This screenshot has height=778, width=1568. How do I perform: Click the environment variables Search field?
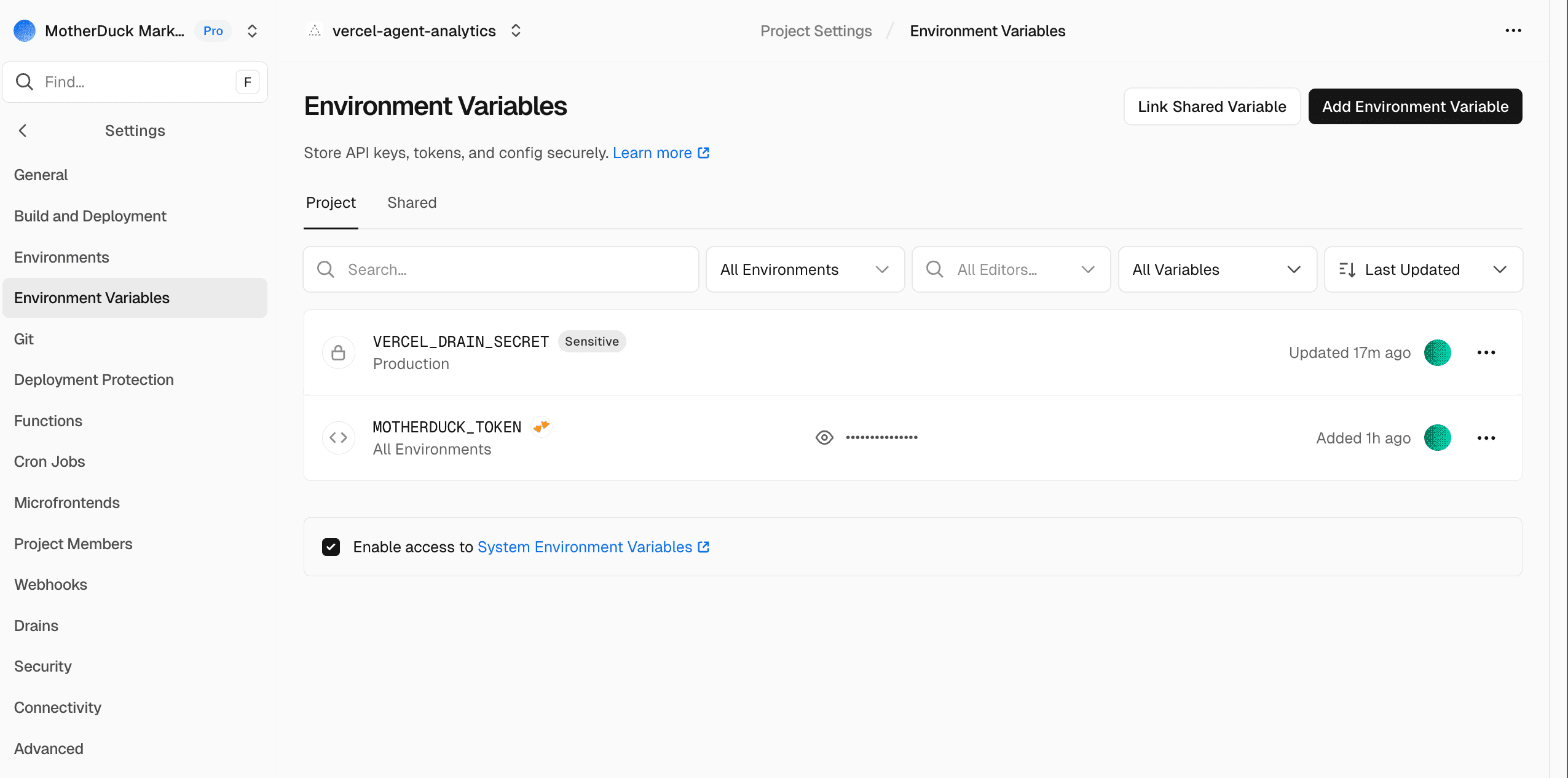pos(500,269)
